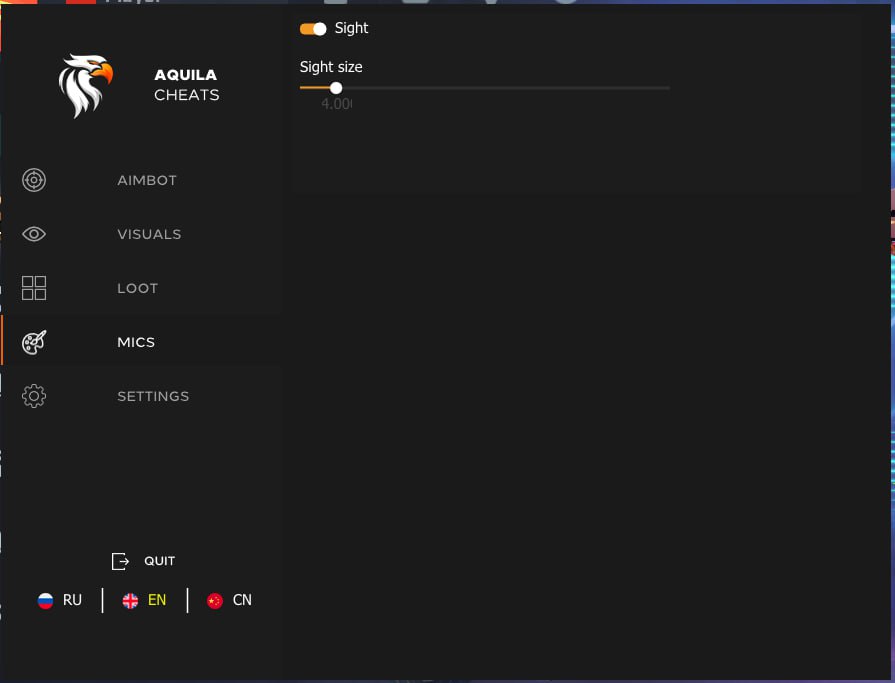Disable the Sight toggle switch
895x683 pixels.
click(313, 29)
